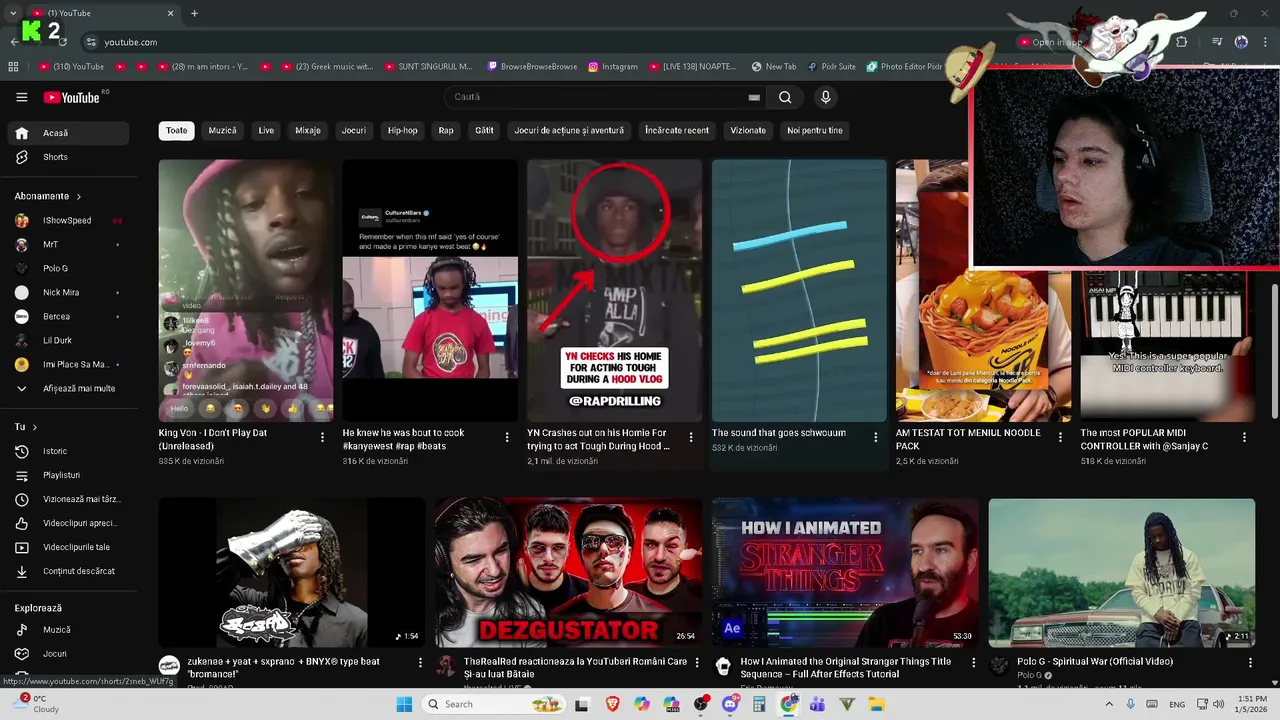Reload the page with refresh button
Viewport: 1280px width, 720px height.
pos(63,42)
